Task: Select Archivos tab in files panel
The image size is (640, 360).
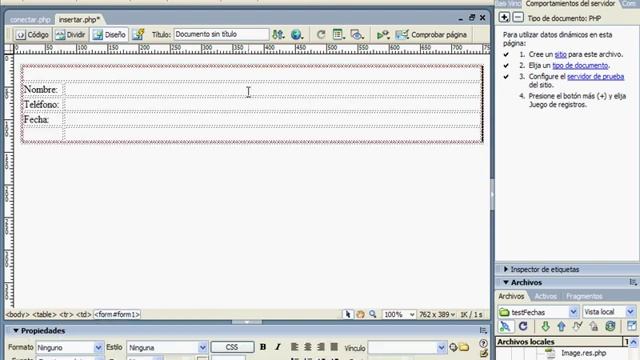Action: click(x=511, y=296)
